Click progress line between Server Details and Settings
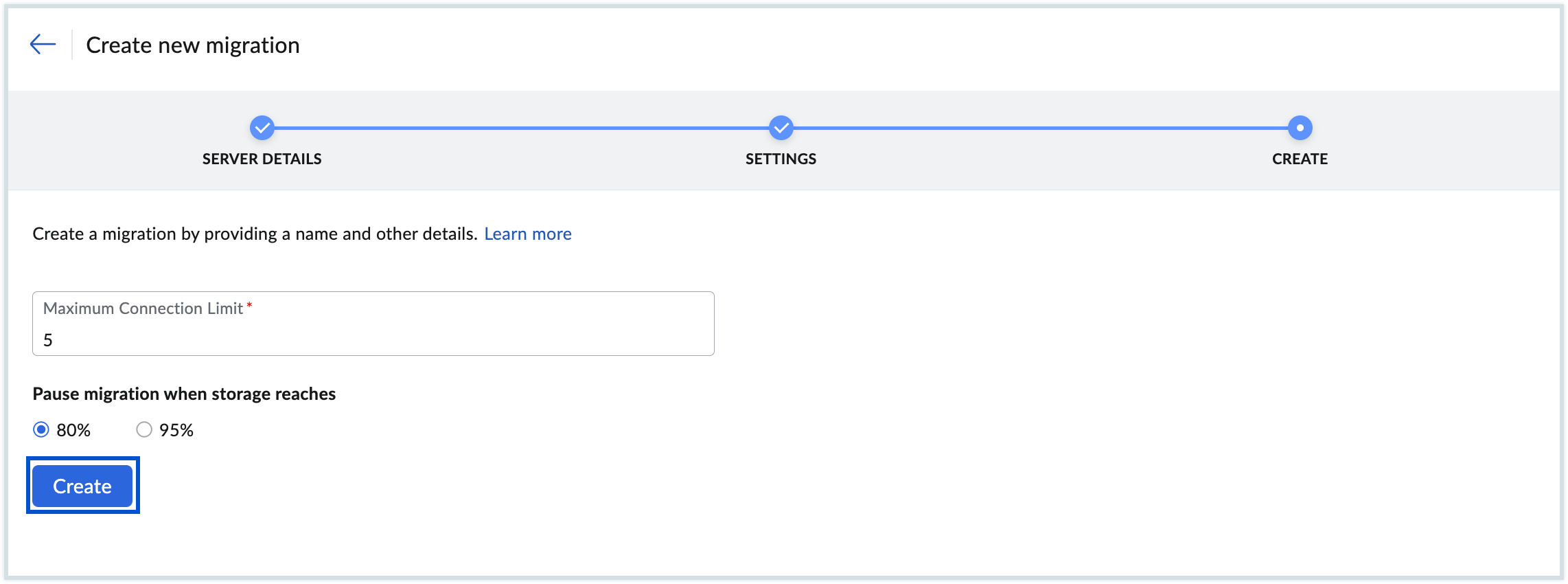The image size is (1568, 584). [x=522, y=128]
